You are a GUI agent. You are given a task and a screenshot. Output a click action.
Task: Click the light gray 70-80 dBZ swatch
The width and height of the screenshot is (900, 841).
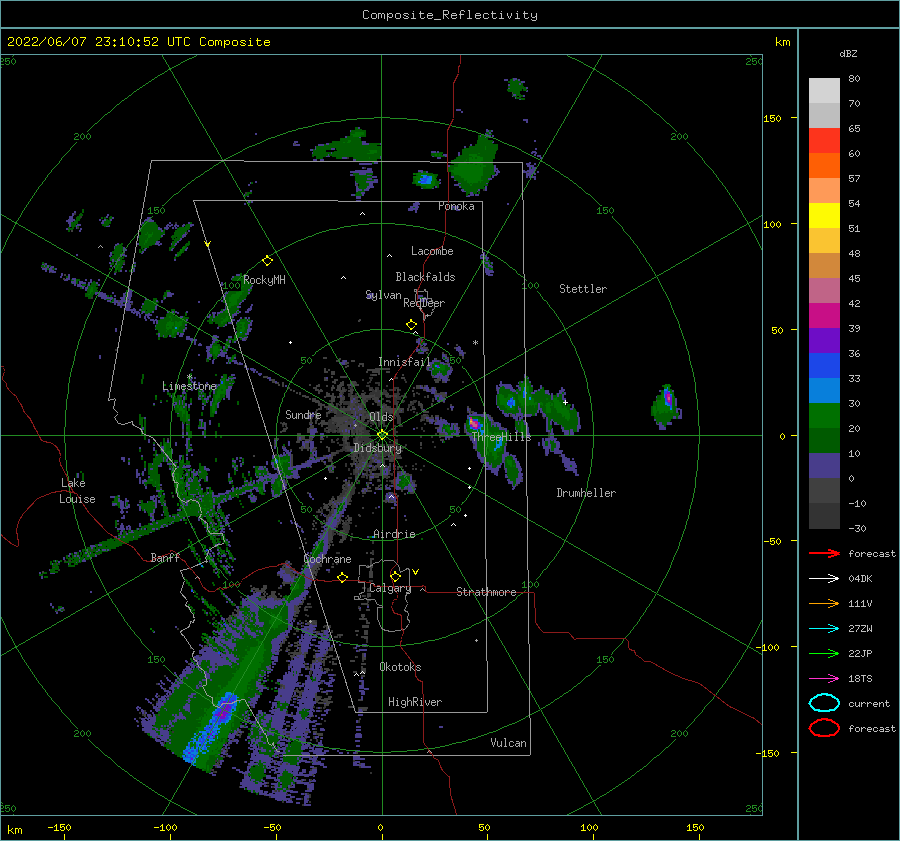point(824,91)
